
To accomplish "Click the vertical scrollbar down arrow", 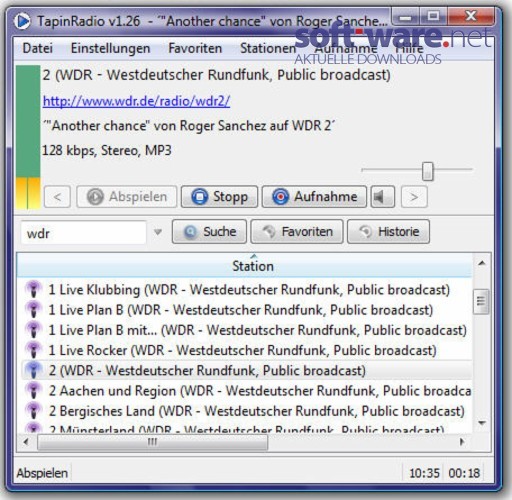I will [481, 423].
